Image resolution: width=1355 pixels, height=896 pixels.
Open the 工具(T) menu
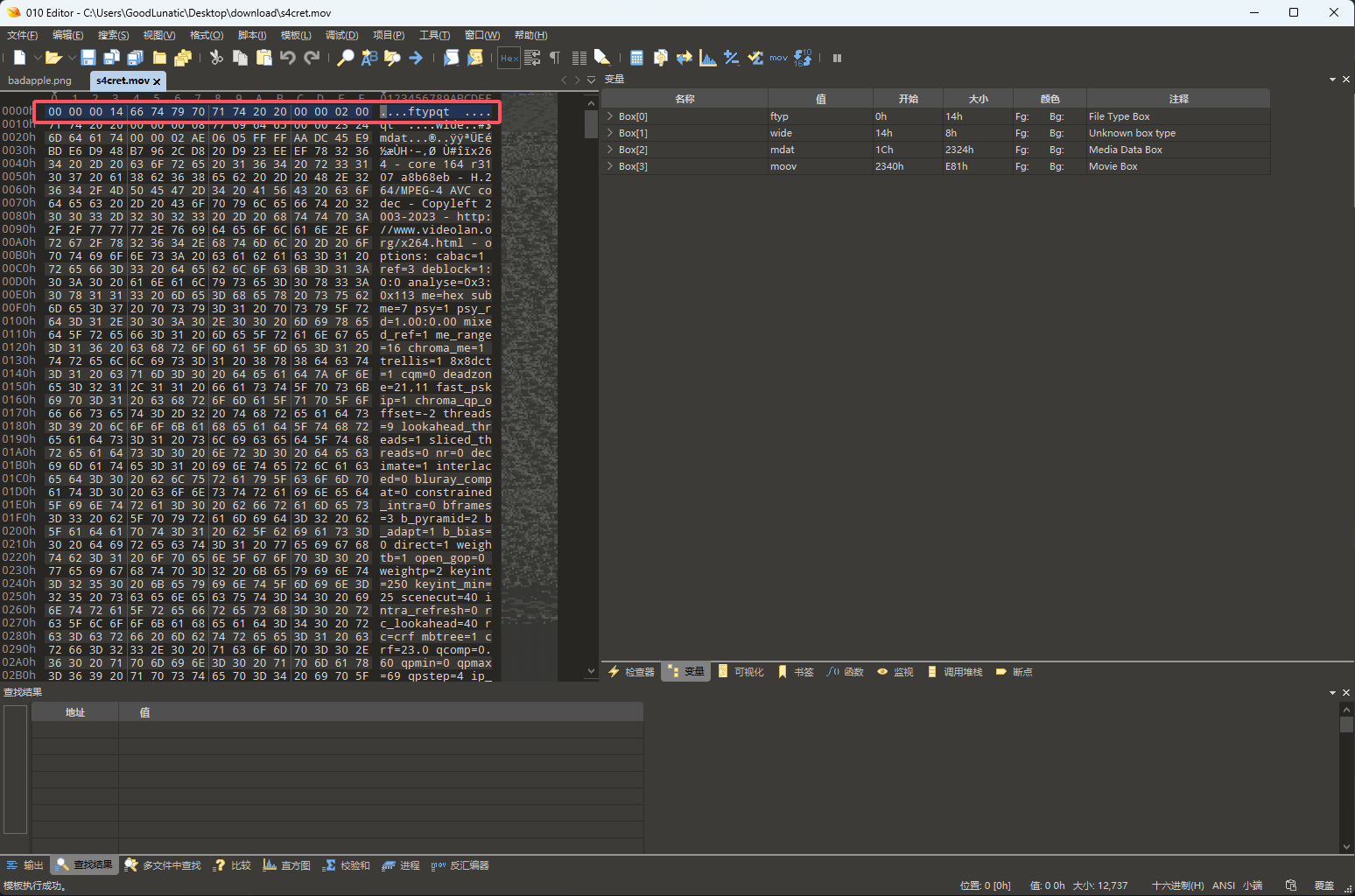[x=435, y=35]
